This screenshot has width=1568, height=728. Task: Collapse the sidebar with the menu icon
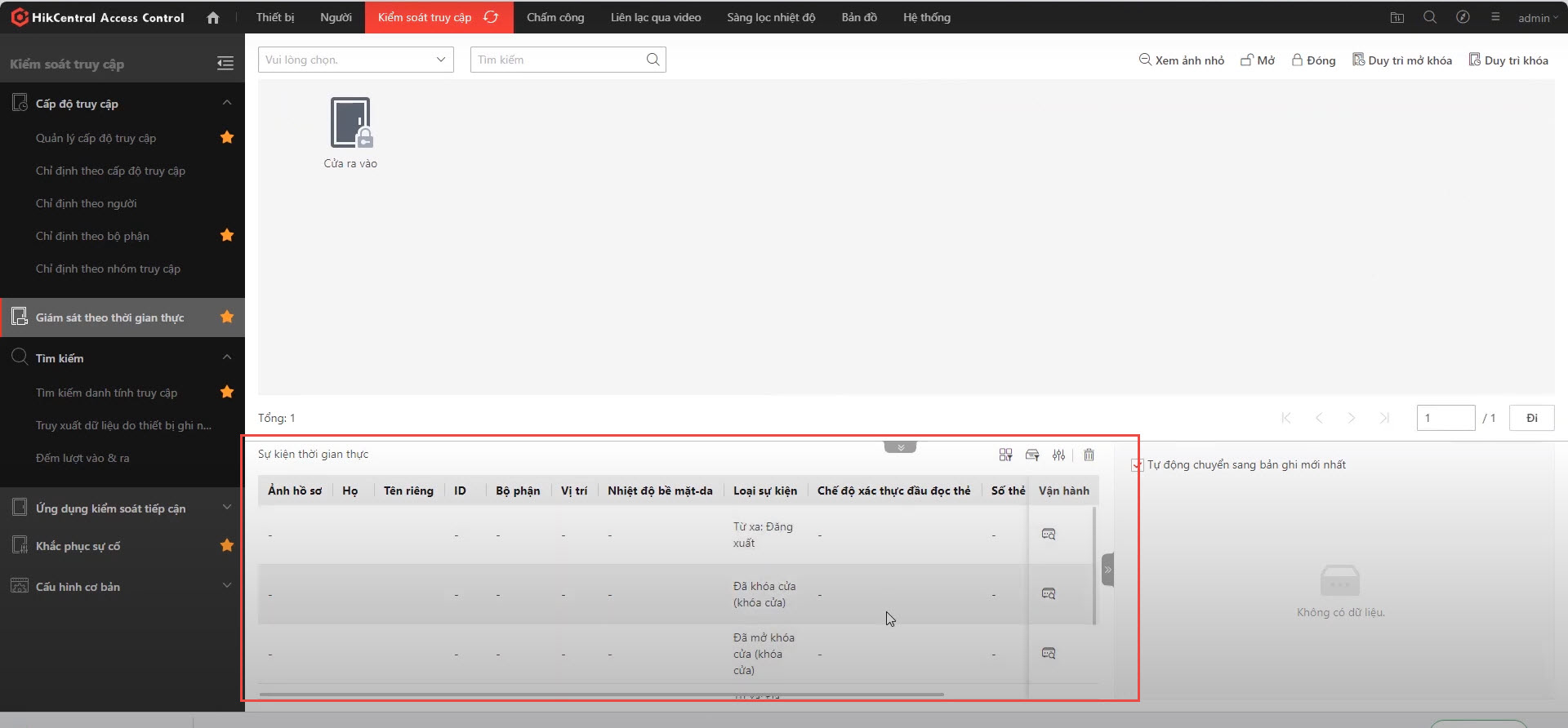click(x=225, y=64)
